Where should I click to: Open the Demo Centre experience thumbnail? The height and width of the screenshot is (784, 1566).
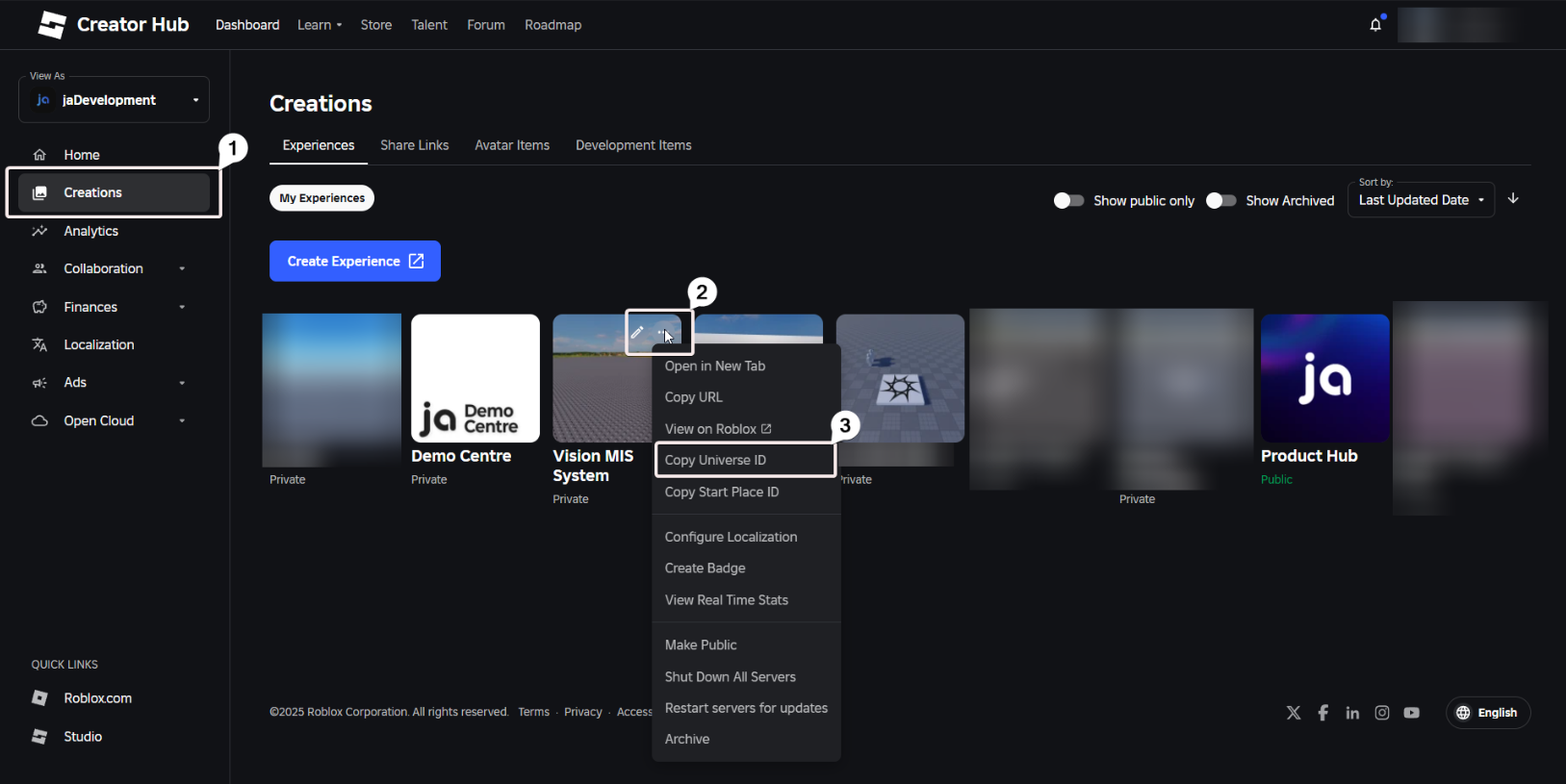475,378
